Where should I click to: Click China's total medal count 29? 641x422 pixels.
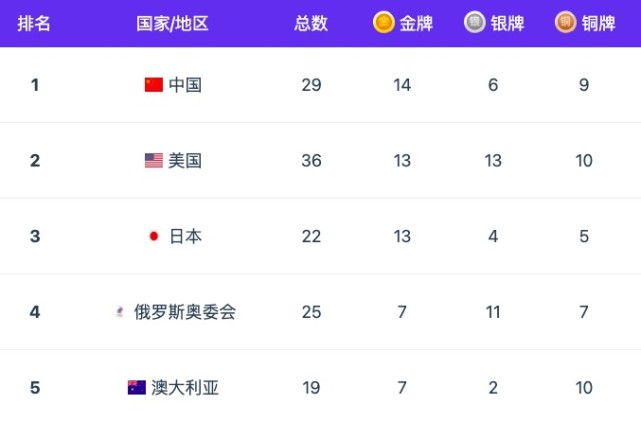(x=311, y=85)
